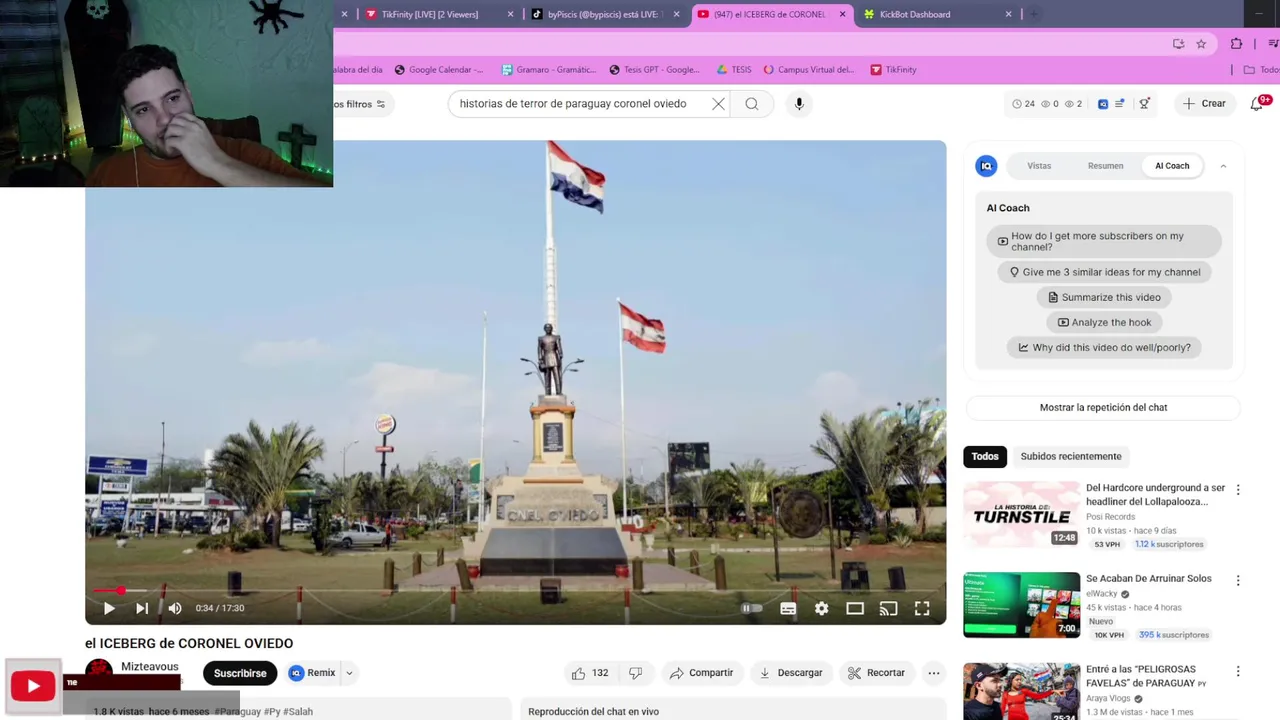Viewport: 1280px width, 720px height.
Task: Subscribe to the channel via Suscribirse
Action: coord(240,673)
